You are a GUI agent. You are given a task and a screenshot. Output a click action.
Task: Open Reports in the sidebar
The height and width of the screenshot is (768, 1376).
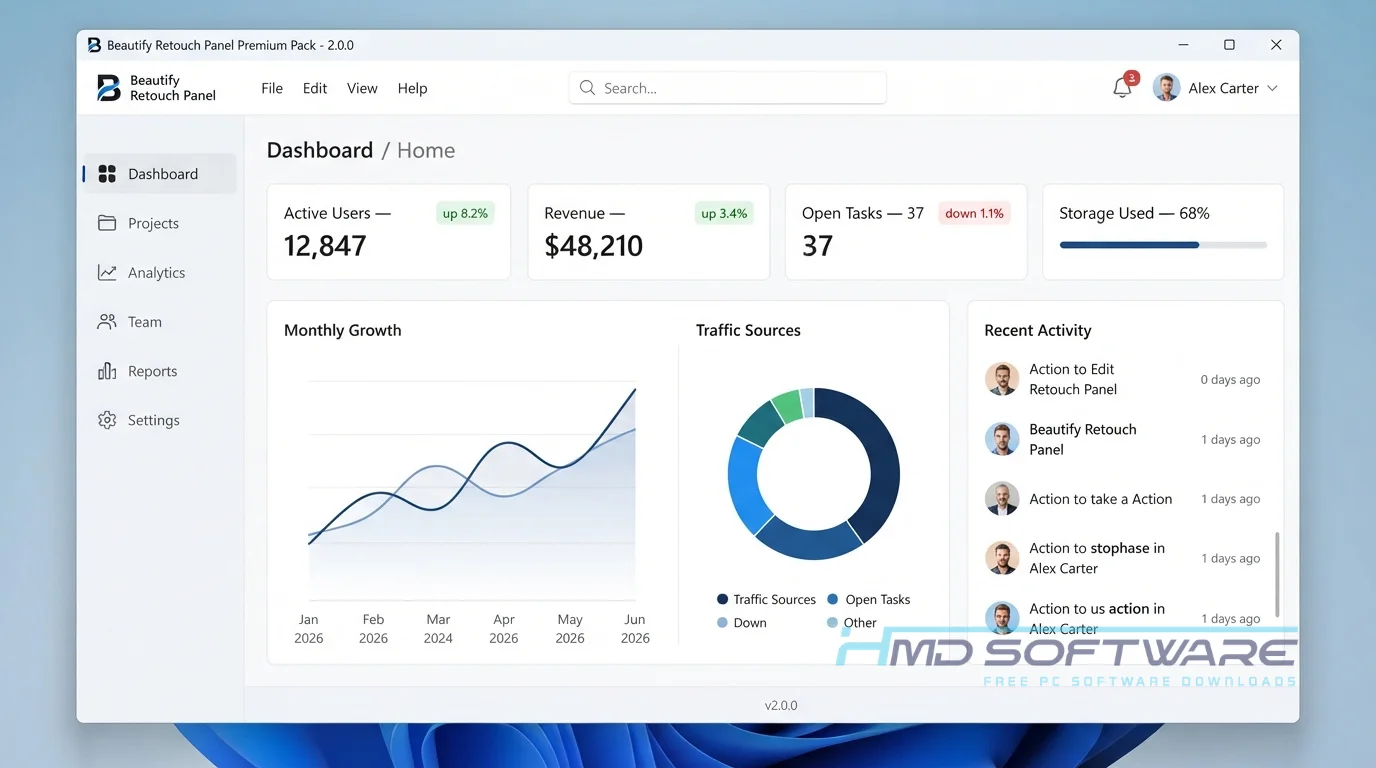(160, 371)
